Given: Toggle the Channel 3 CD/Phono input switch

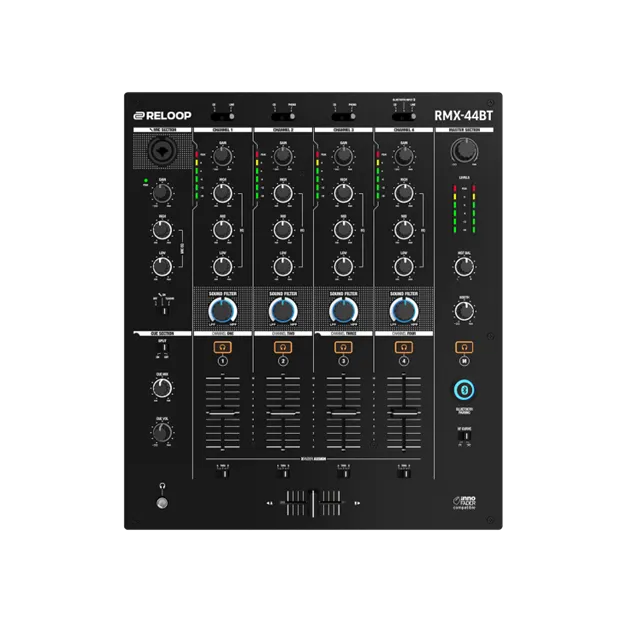Looking at the screenshot, I should [x=343, y=117].
